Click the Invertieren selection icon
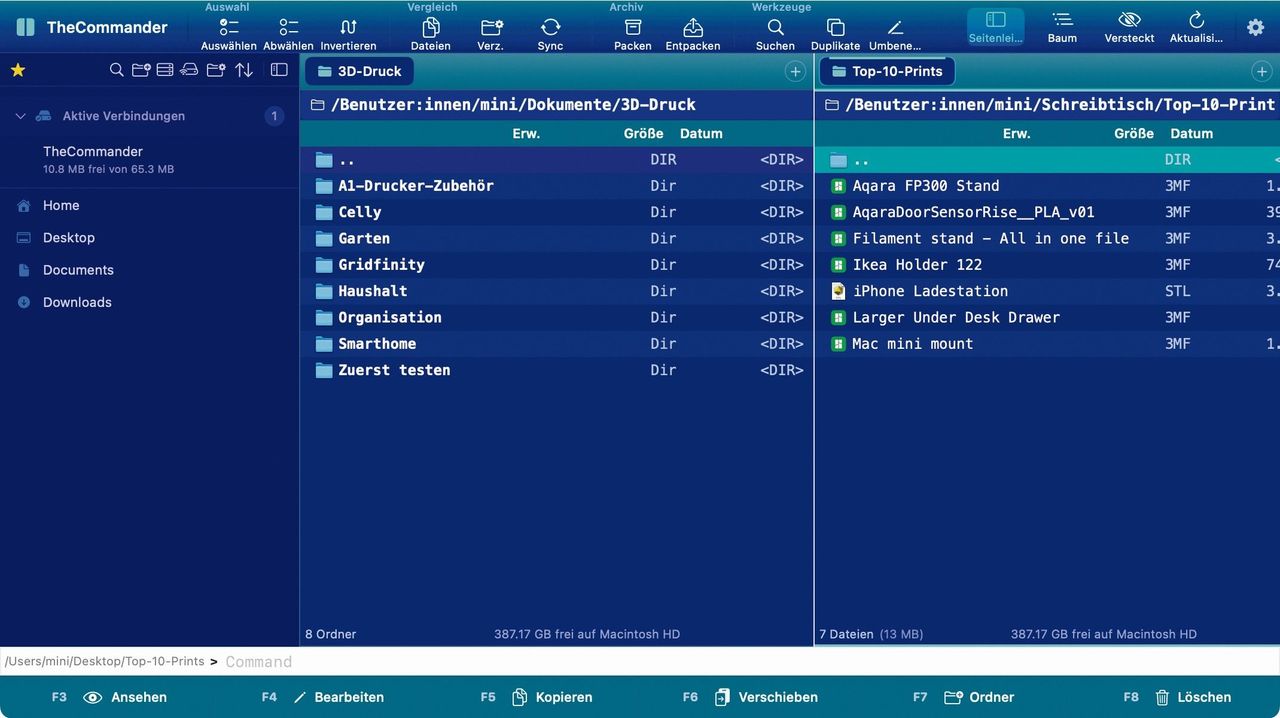Viewport: 1280px width, 718px height. pos(348,27)
